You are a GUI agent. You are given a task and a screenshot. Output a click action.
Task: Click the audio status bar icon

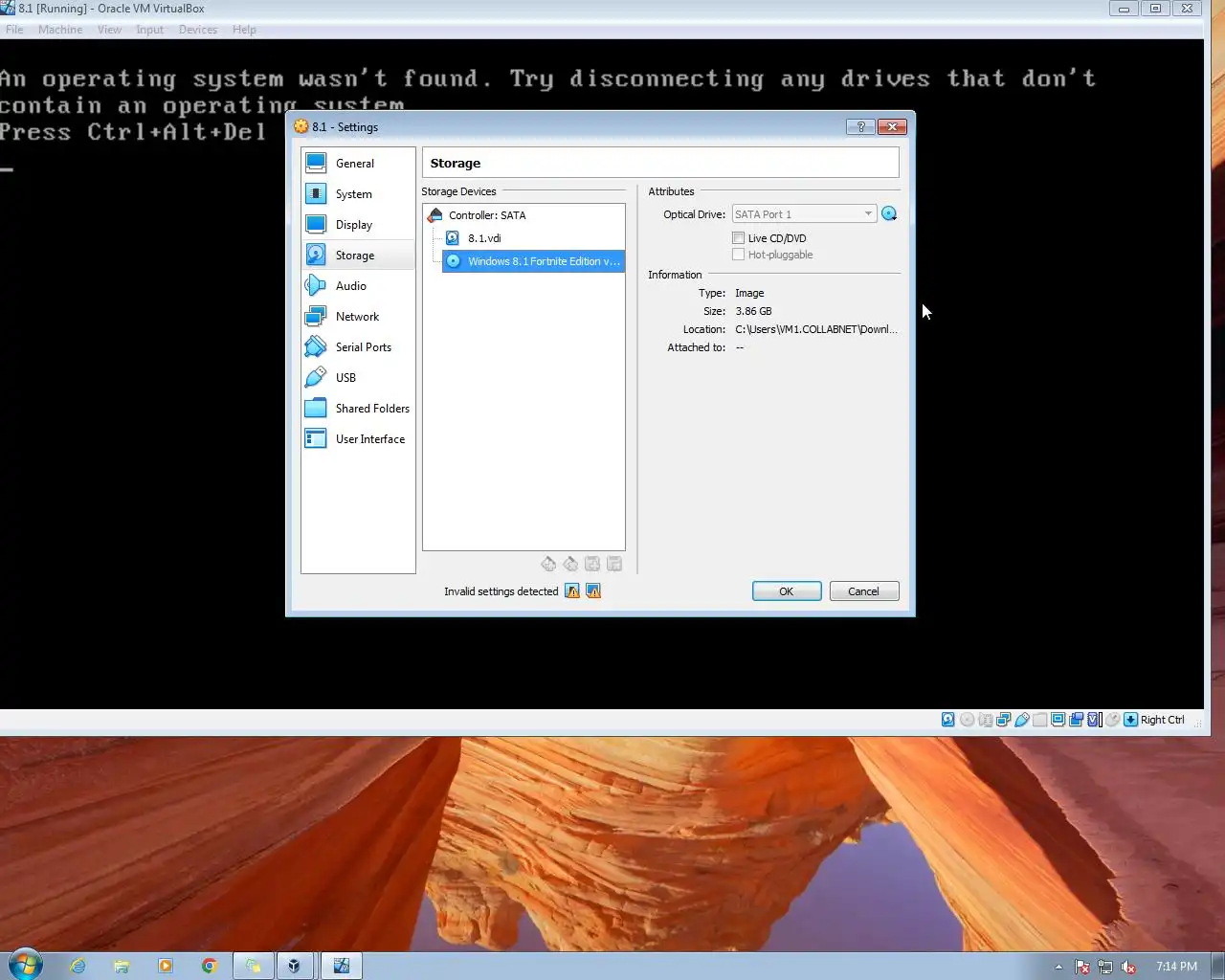tap(985, 720)
